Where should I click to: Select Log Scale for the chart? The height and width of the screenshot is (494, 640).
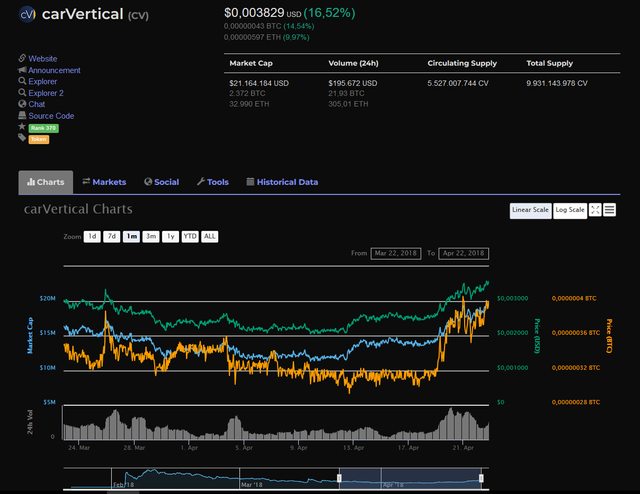pos(570,211)
